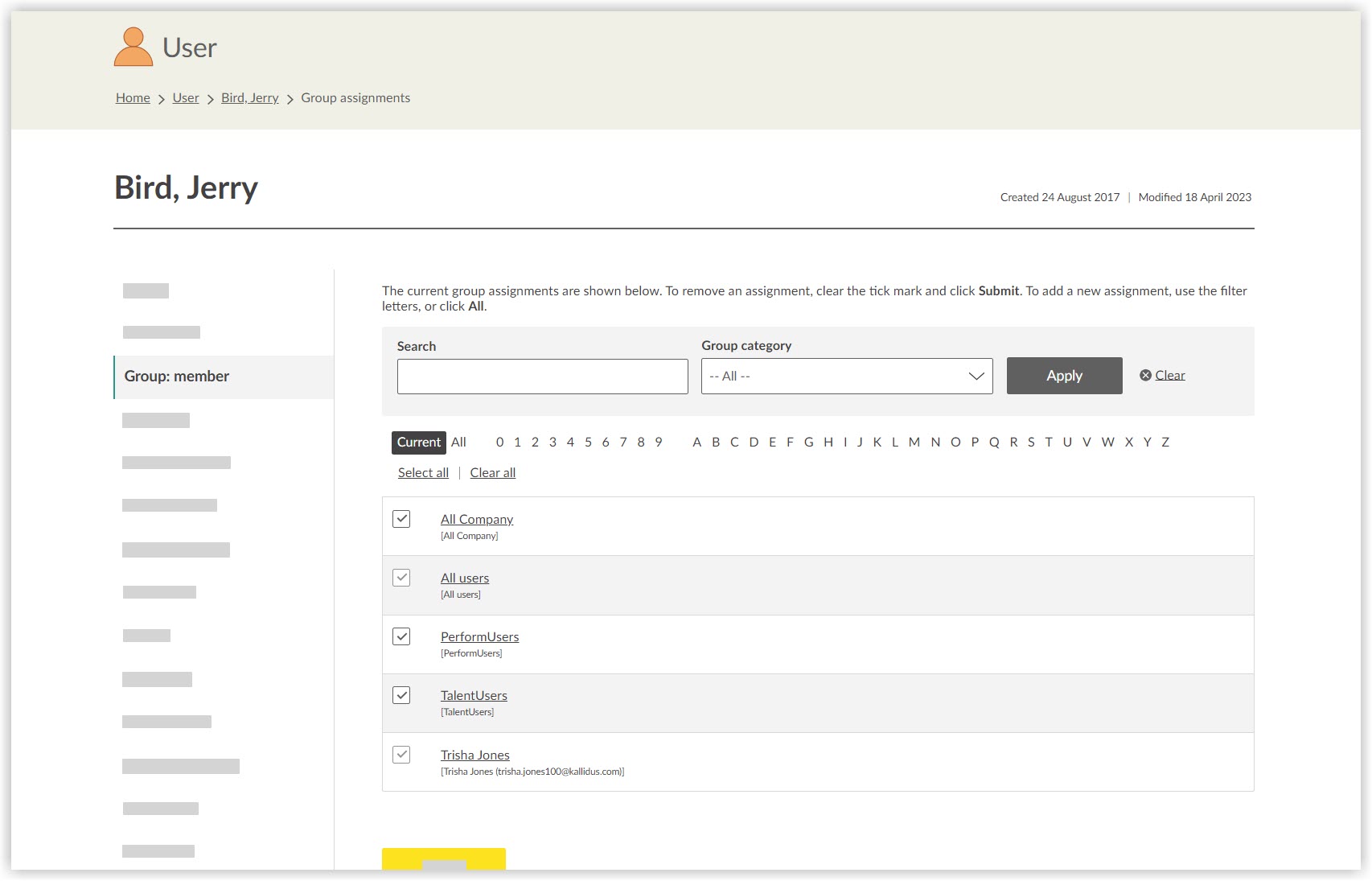Go to Home in breadcrumb
Viewport: 1372px width, 881px height.
click(x=133, y=98)
